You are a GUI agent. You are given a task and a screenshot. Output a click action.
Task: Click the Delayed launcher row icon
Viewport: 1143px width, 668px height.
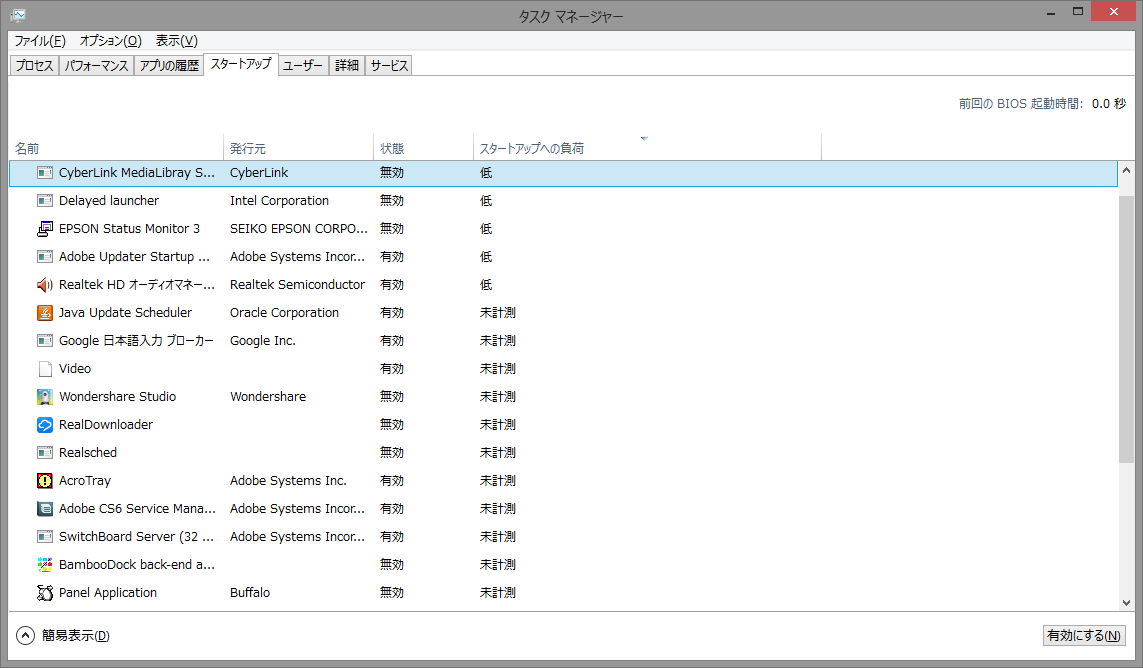tap(44, 201)
